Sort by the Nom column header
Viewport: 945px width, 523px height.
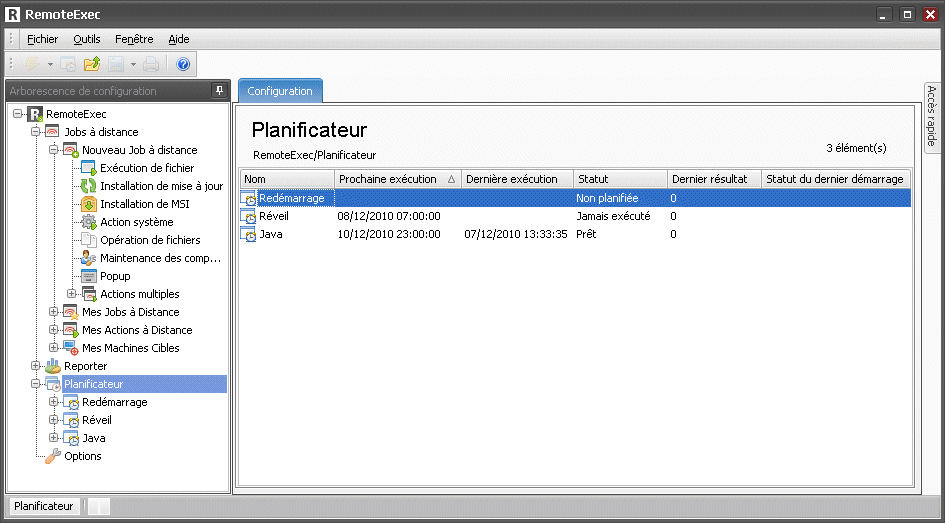click(x=287, y=179)
